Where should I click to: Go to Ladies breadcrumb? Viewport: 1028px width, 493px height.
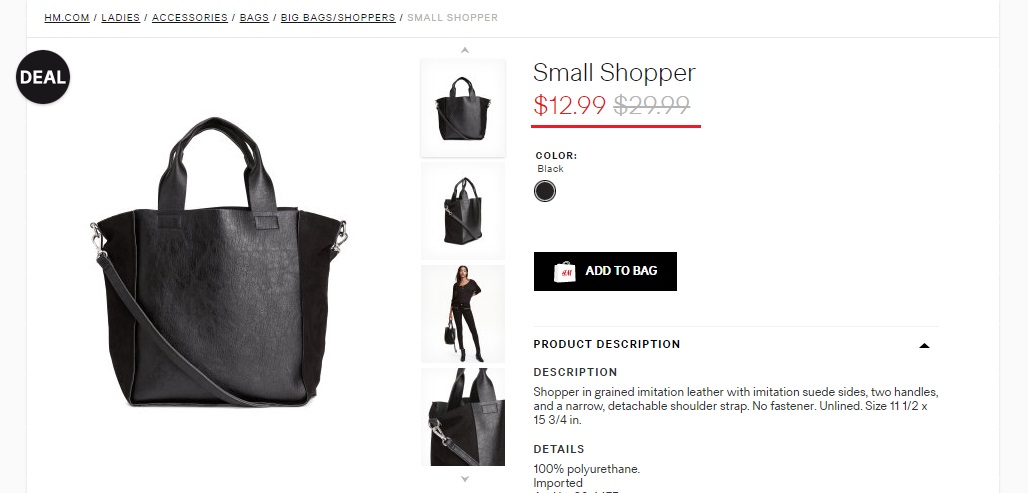[x=121, y=18]
